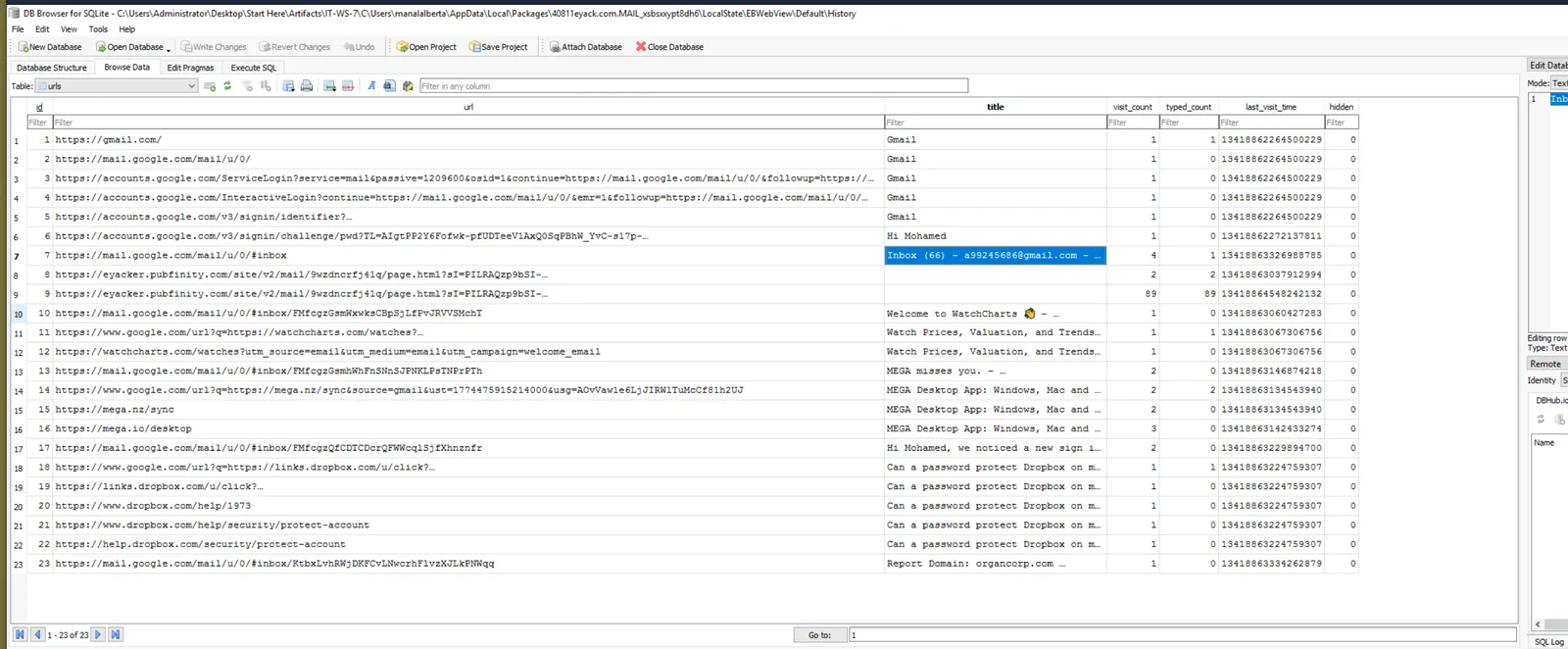The width and height of the screenshot is (1568, 649).
Task: Click the Go to row number field
Action: [x=1183, y=635]
